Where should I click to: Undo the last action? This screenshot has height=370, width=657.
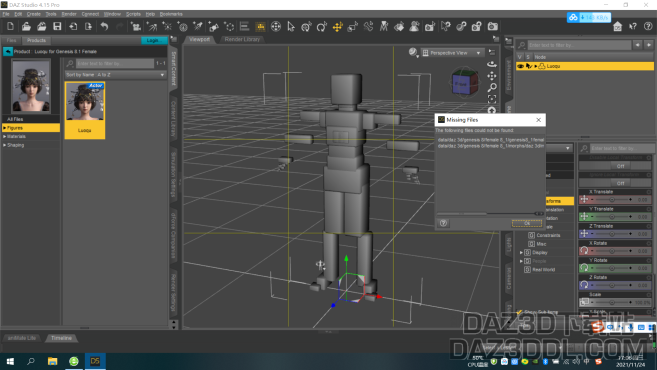click(104, 27)
